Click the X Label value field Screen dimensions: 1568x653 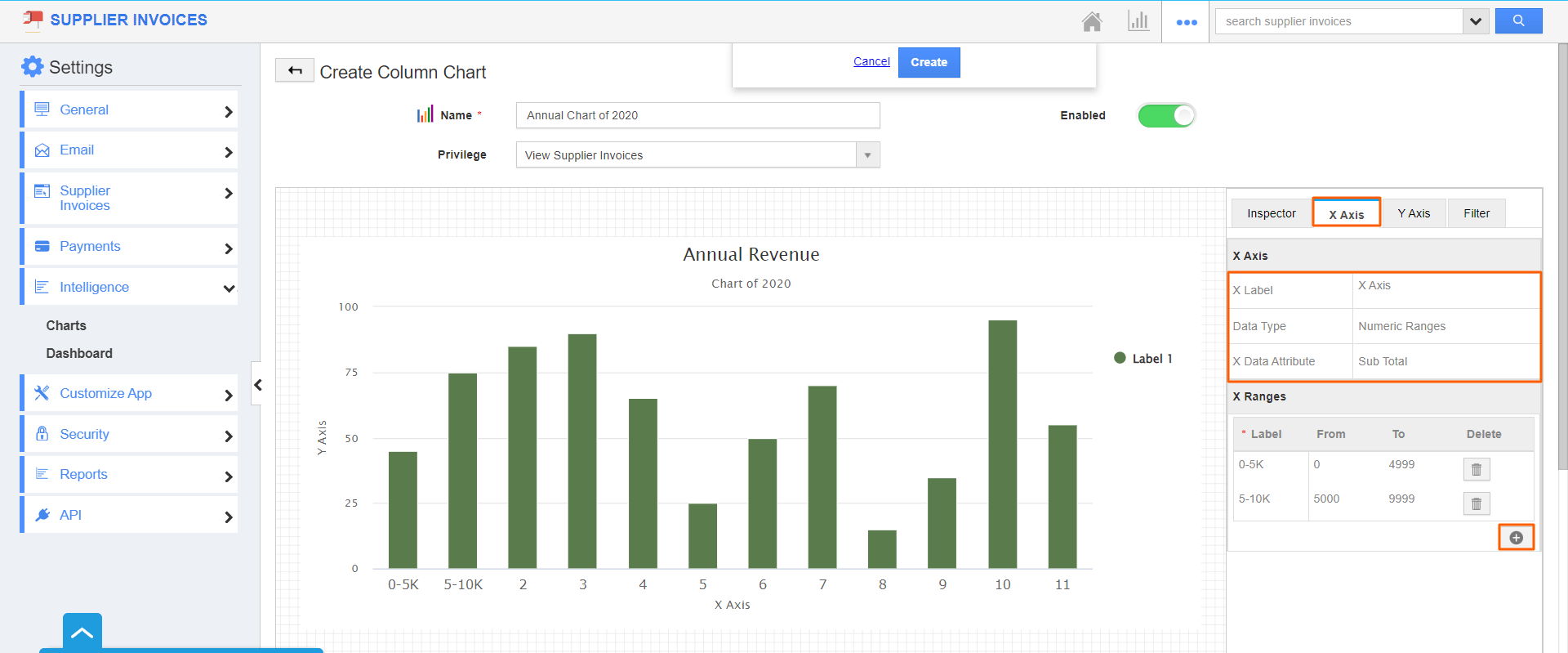click(1445, 290)
